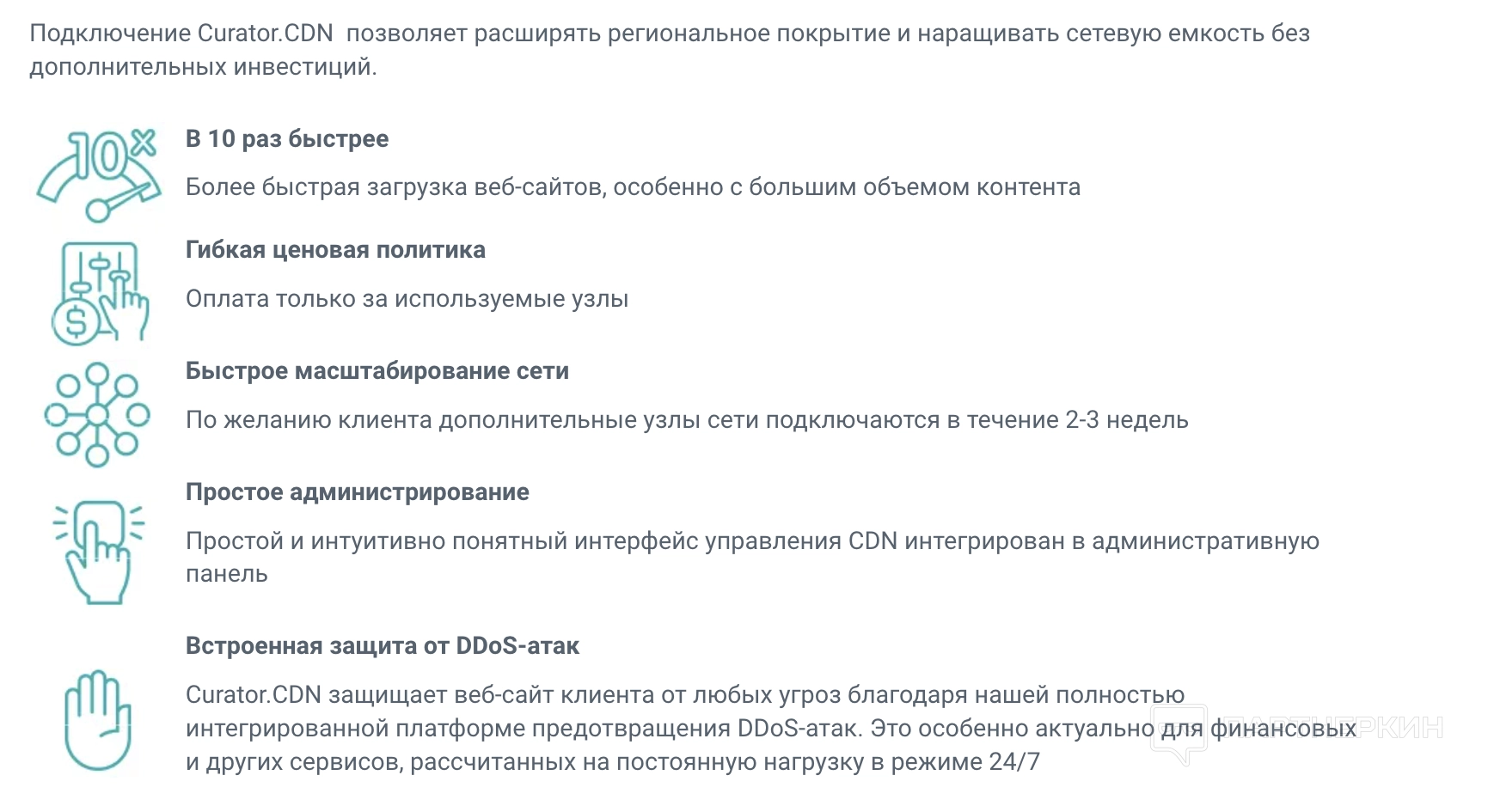The width and height of the screenshot is (1488, 812).
Task: Click "Curator.CDN" in the top intro paragraph
Action: 265,34
